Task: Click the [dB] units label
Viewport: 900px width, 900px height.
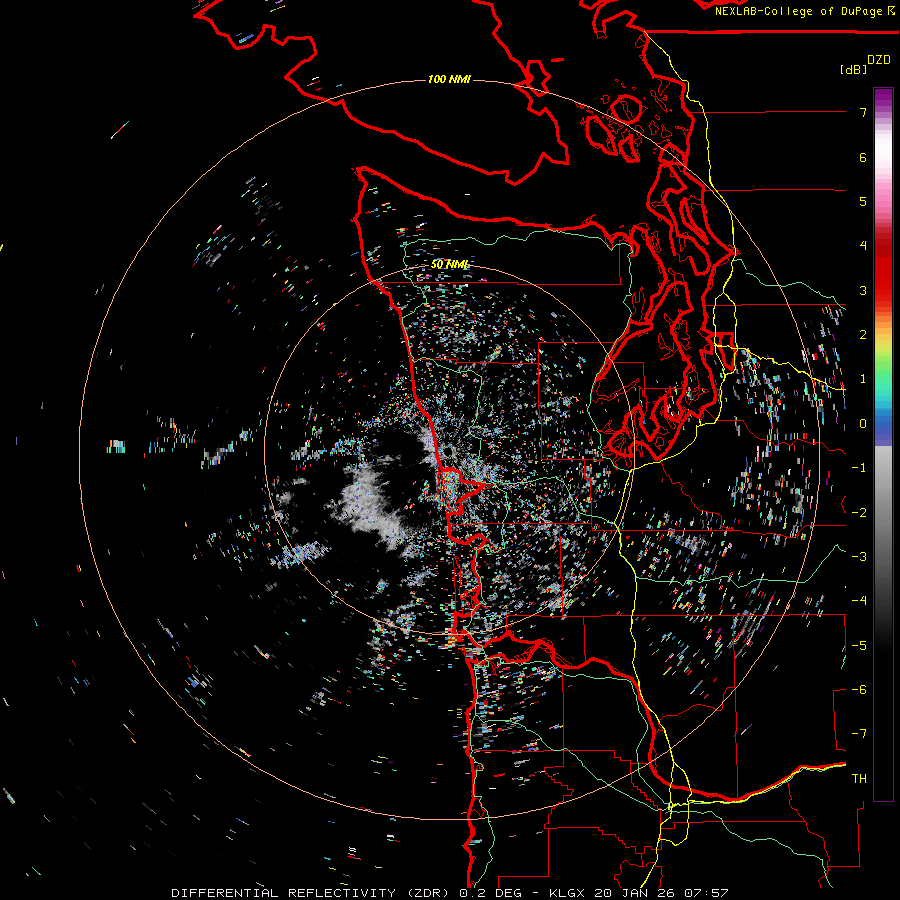Action: pos(853,69)
